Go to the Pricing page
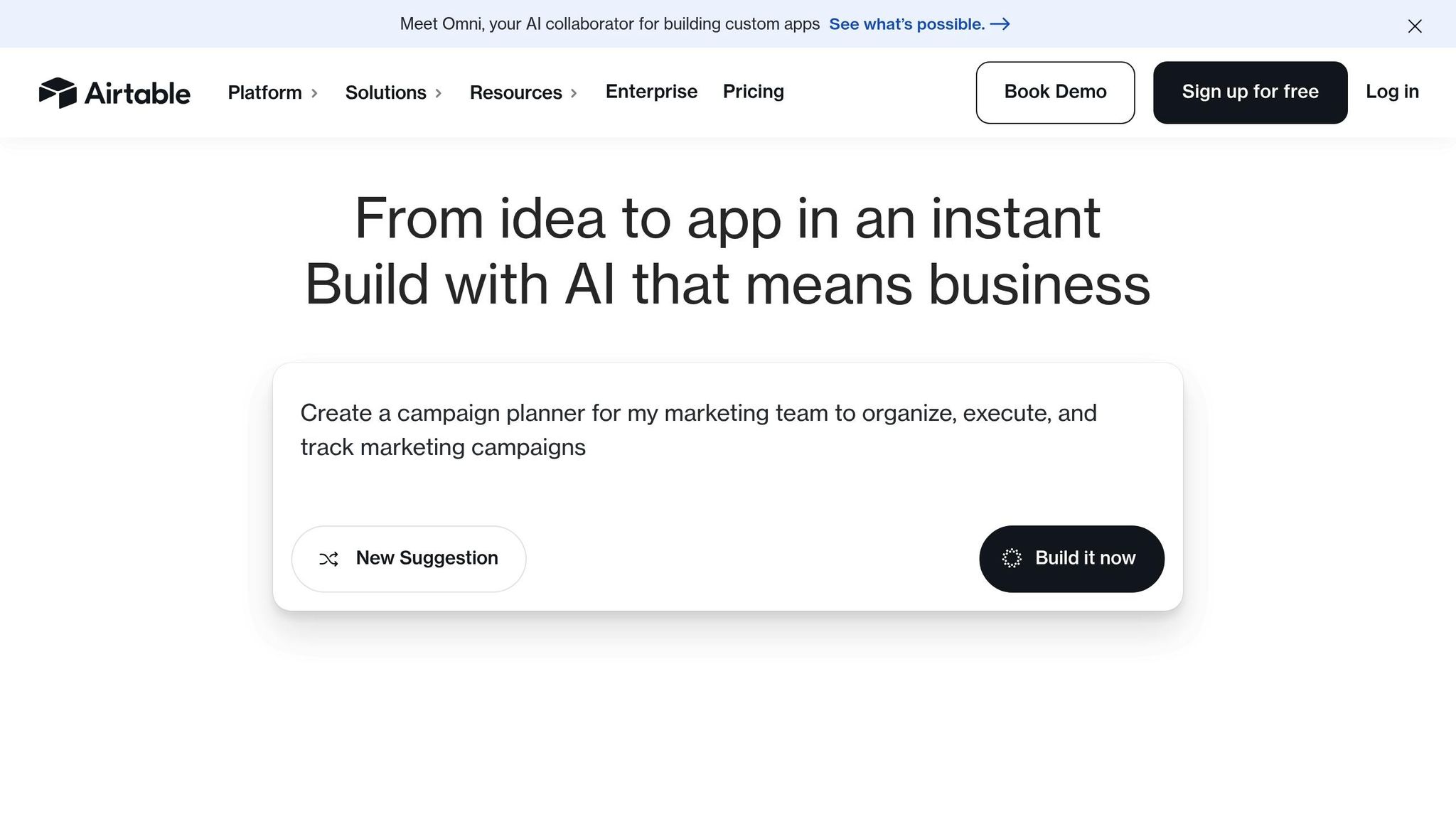 (x=753, y=92)
